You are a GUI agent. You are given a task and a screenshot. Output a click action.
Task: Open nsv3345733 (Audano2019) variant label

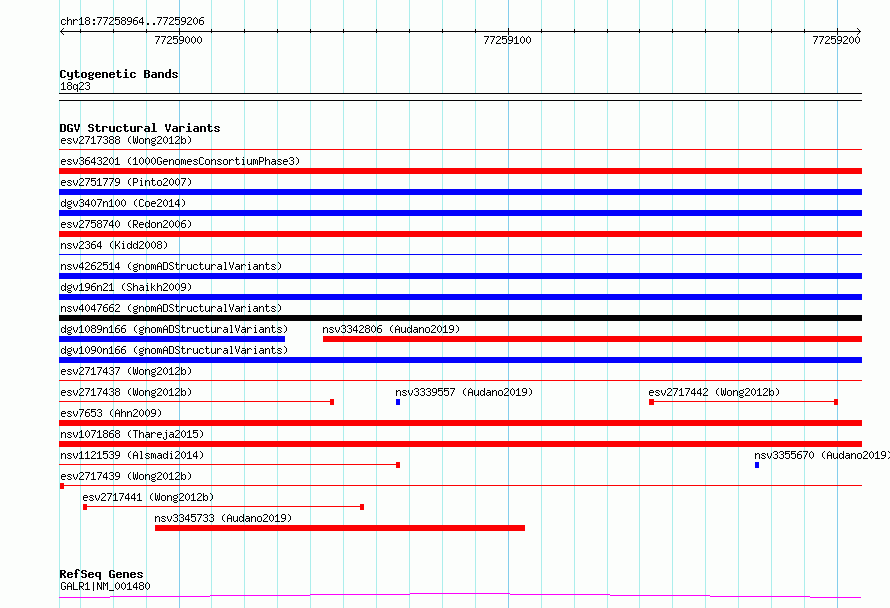223,518
